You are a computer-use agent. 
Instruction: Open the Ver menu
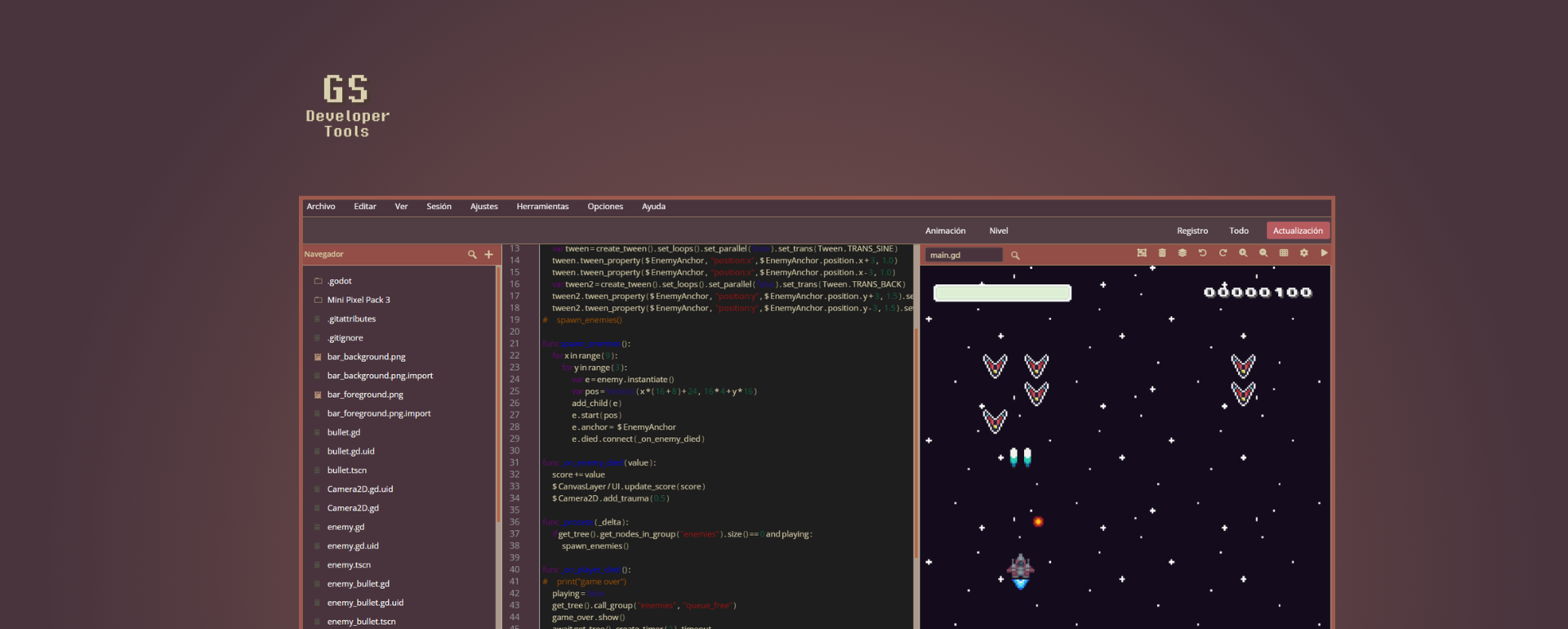click(x=401, y=207)
